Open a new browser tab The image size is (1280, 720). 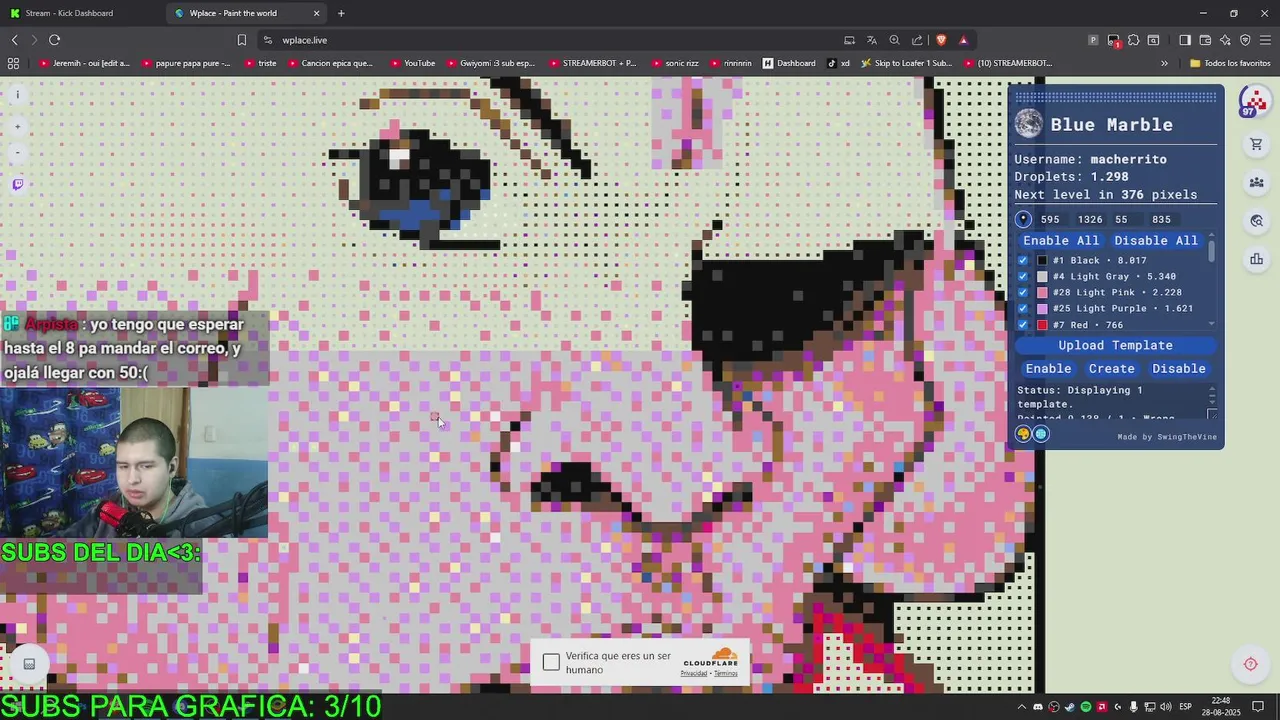[341, 13]
